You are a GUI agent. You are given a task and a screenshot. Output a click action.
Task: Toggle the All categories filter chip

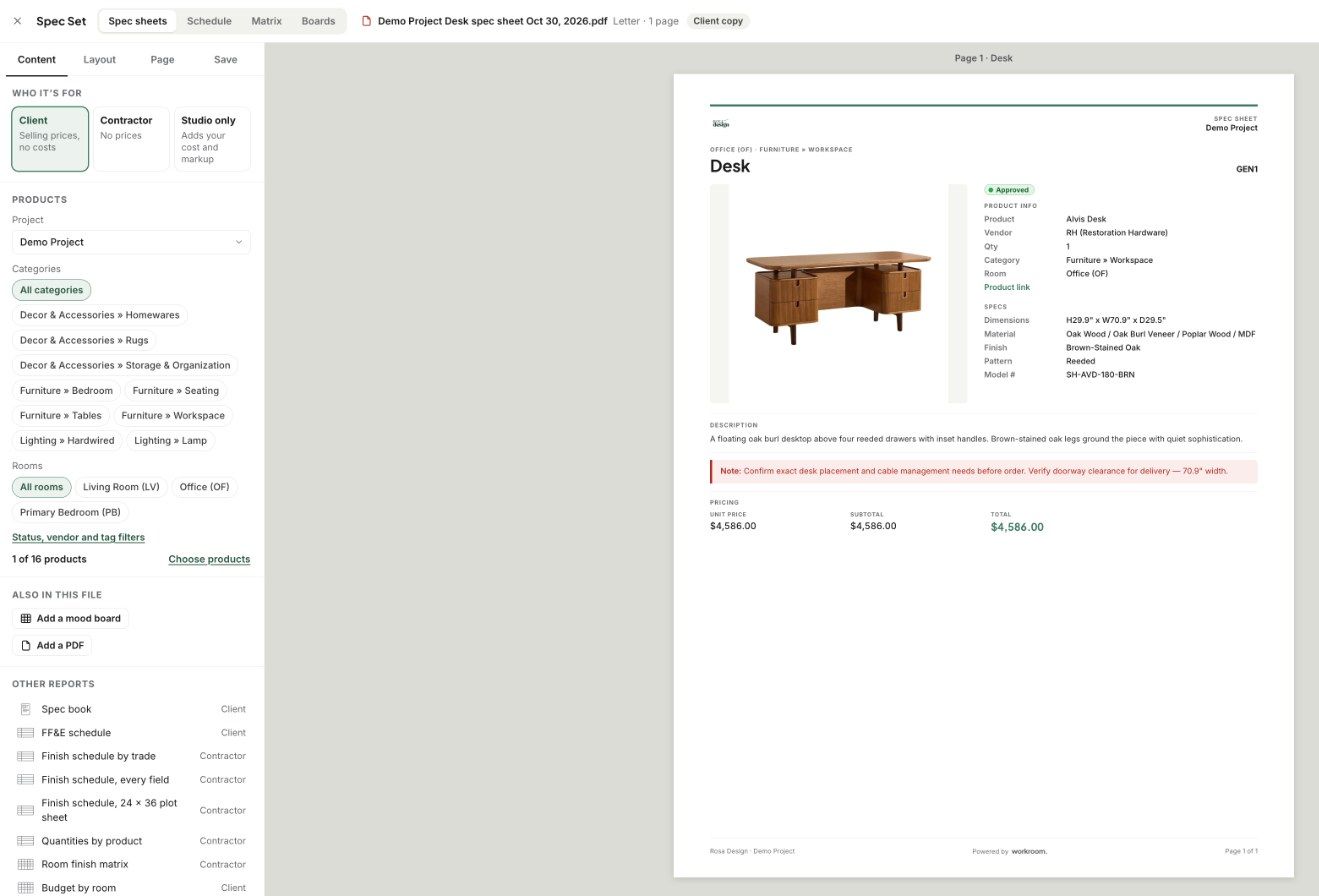pos(51,290)
